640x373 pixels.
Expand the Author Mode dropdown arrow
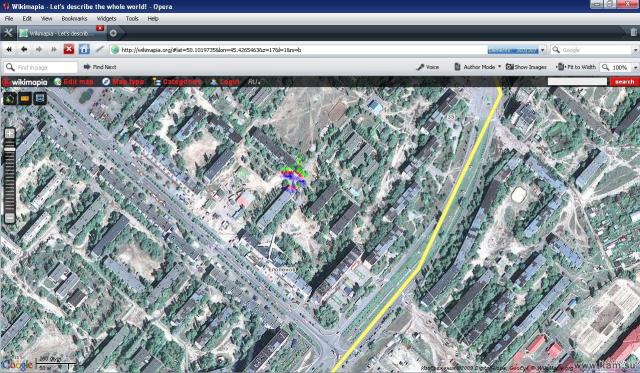point(499,67)
